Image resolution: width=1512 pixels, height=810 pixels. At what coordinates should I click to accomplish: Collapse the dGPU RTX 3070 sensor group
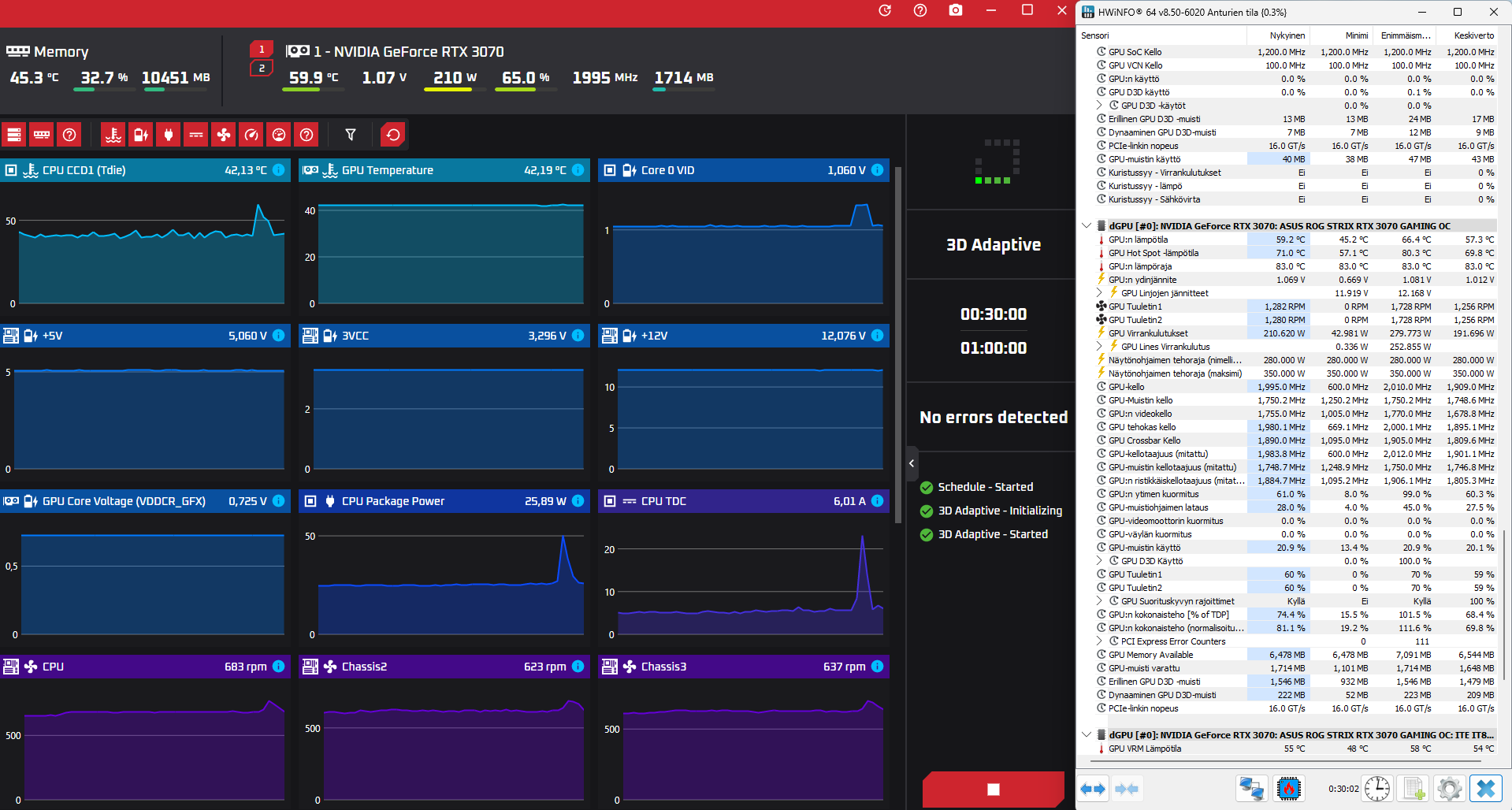tap(1087, 226)
